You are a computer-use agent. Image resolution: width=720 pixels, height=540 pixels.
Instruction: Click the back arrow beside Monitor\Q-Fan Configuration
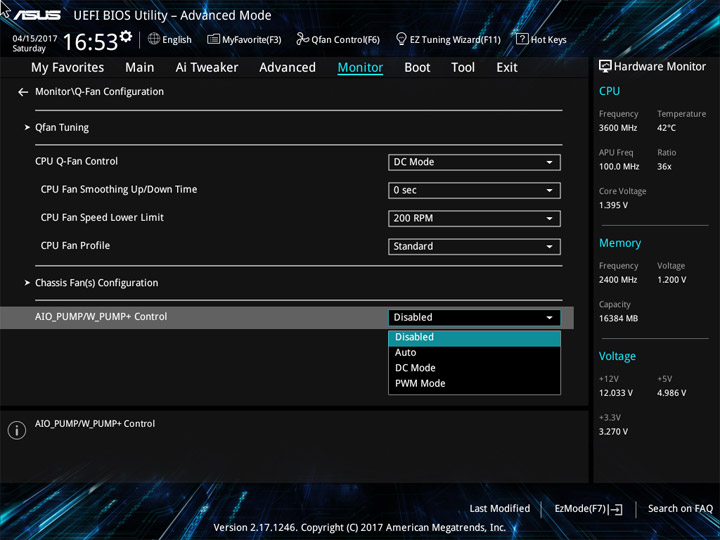pyautogui.click(x=23, y=92)
